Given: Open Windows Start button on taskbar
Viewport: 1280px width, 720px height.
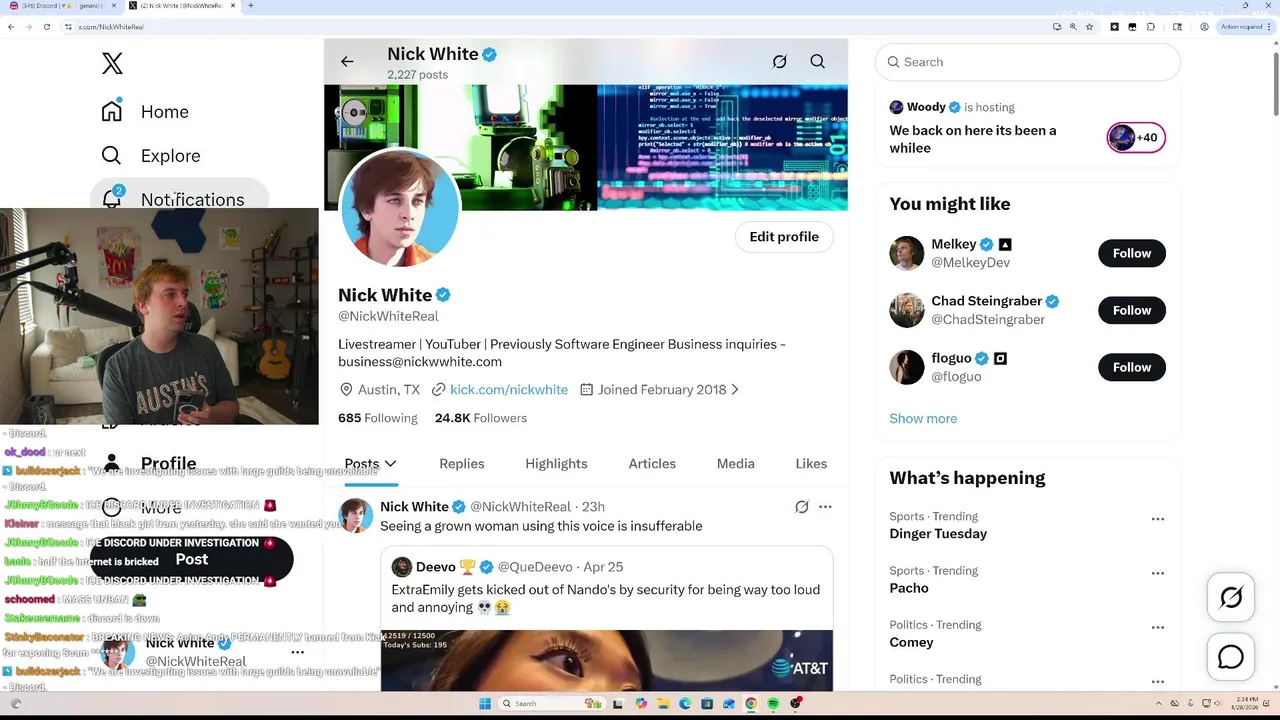Looking at the screenshot, I should tap(484, 703).
